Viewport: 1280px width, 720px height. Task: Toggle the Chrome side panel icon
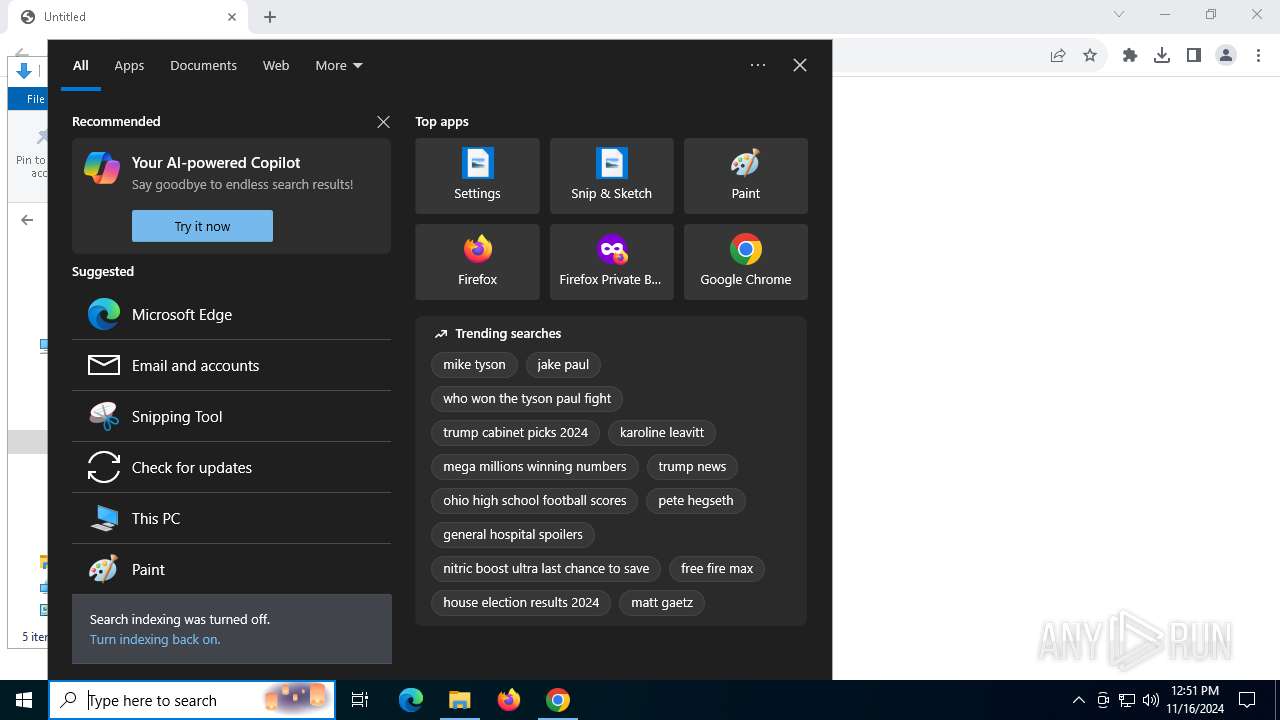pos(1194,55)
